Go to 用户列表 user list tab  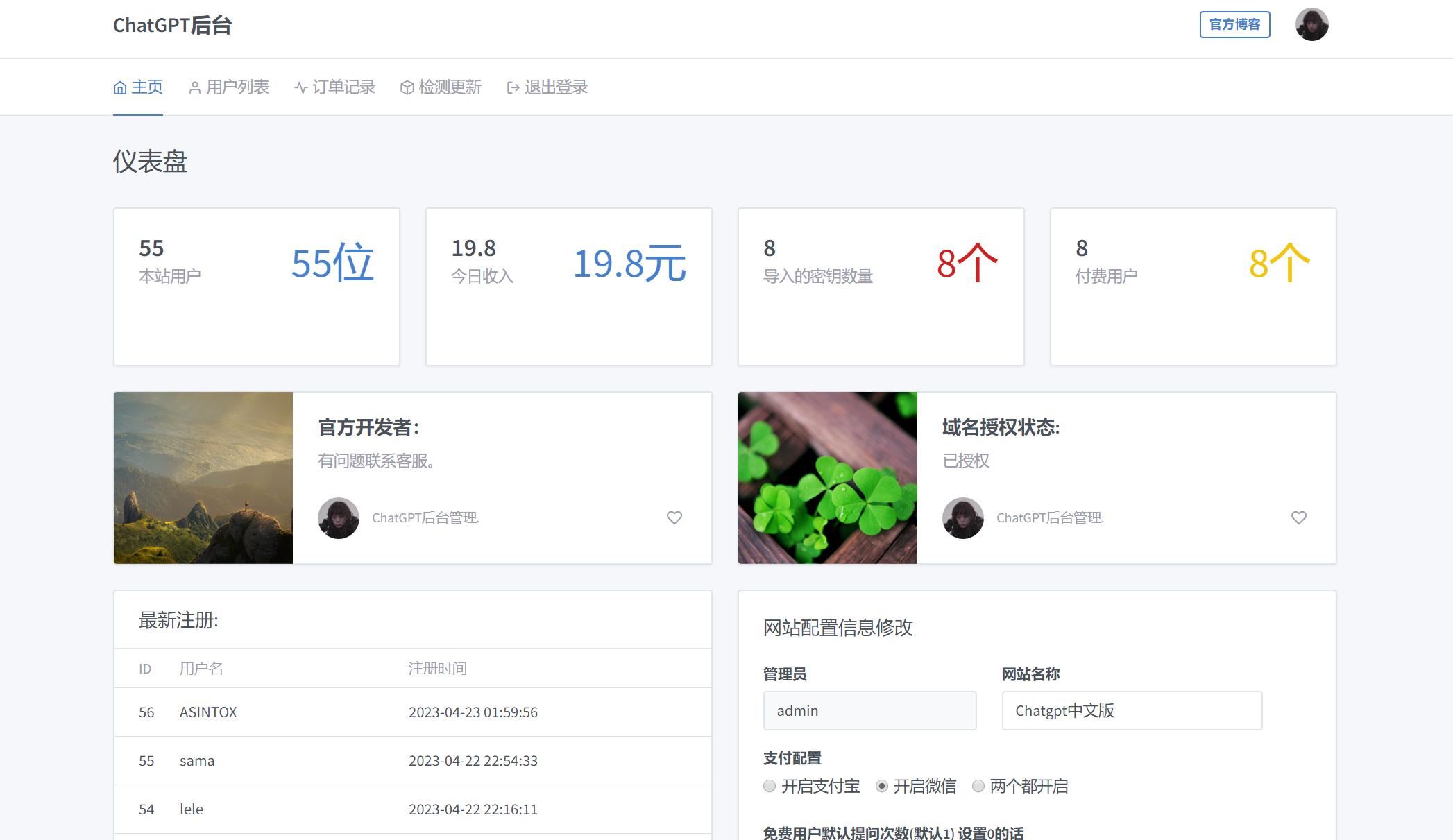point(229,87)
